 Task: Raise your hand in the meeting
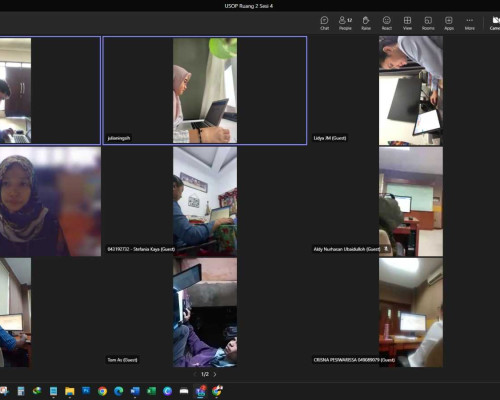366,23
